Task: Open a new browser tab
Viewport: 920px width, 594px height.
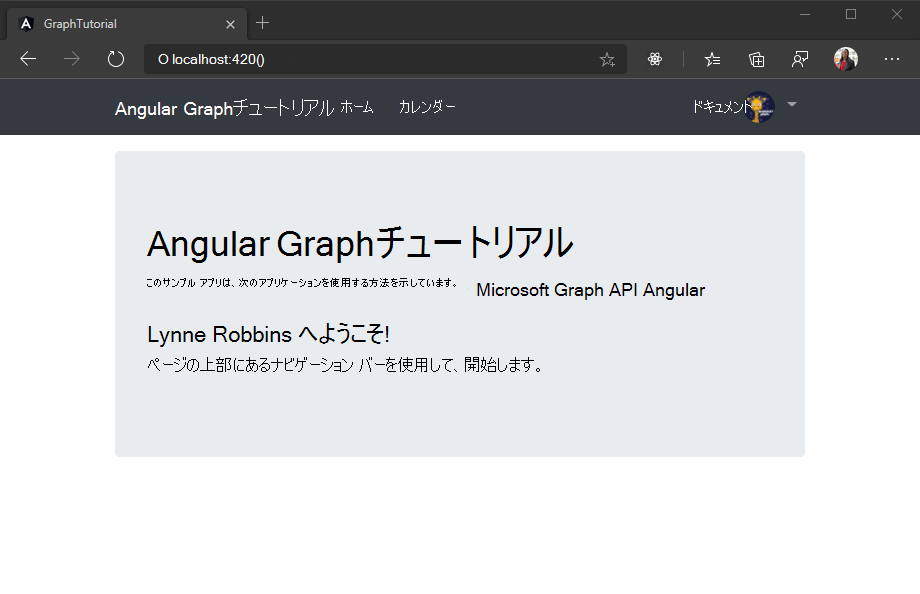Action: [262, 23]
